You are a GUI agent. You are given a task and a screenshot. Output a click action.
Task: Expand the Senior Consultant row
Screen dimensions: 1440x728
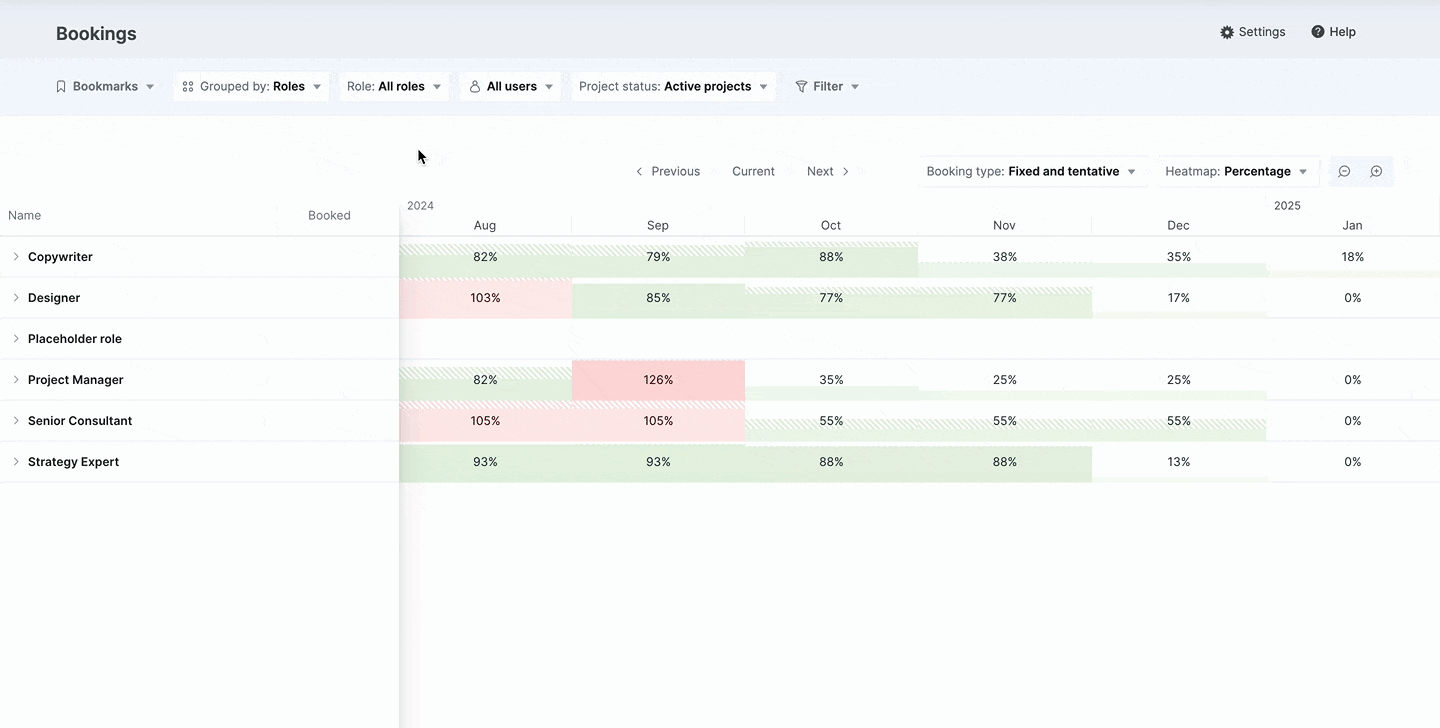coord(16,421)
